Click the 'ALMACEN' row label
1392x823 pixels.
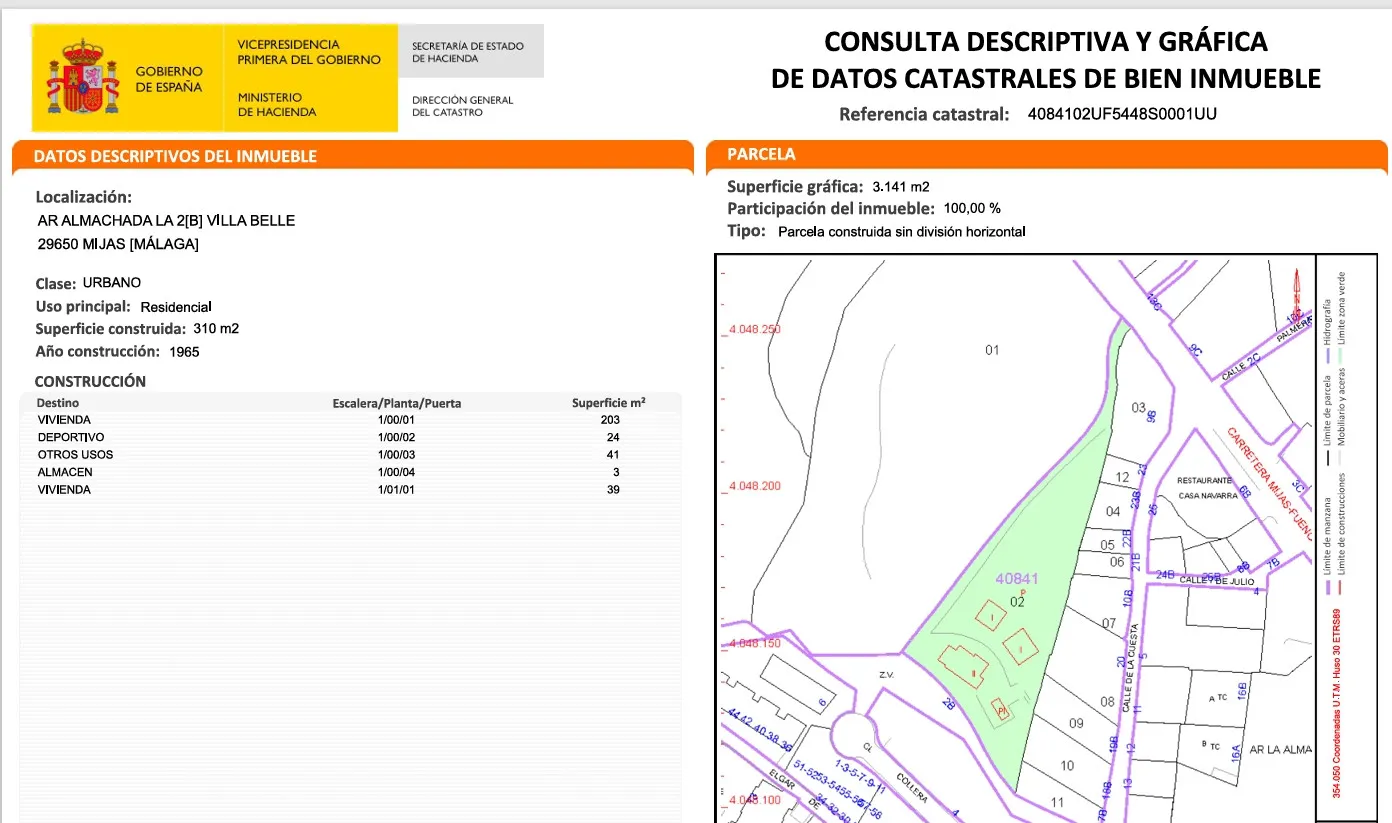click(x=65, y=472)
